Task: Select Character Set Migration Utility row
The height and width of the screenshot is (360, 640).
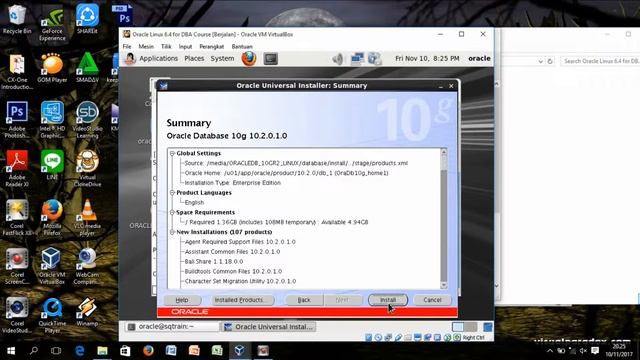Action: [240, 281]
